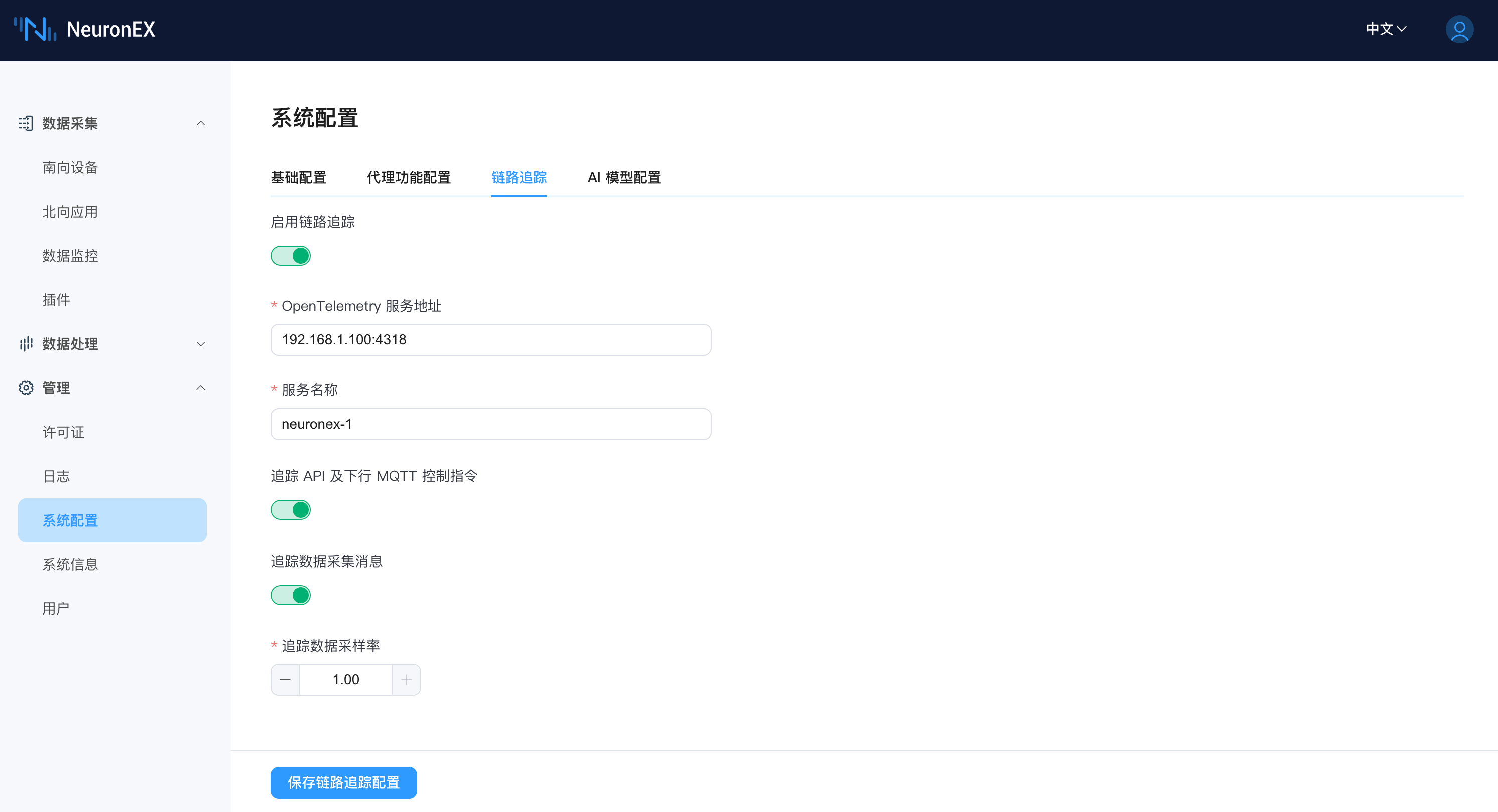Click the 管理 gear icon
The height and width of the screenshot is (812, 1498).
click(26, 388)
